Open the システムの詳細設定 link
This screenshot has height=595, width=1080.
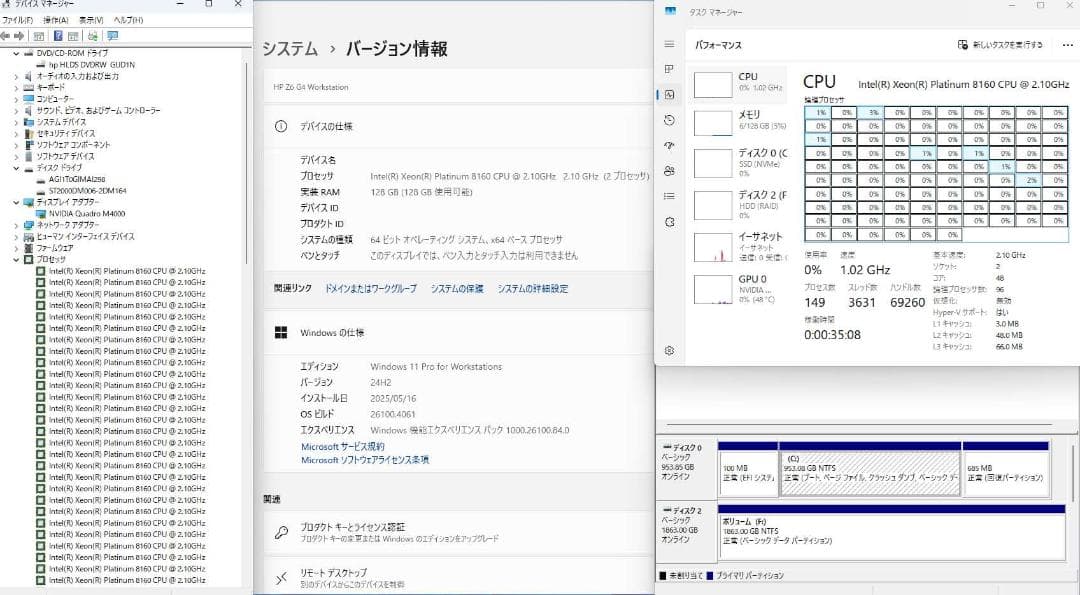pos(531,289)
